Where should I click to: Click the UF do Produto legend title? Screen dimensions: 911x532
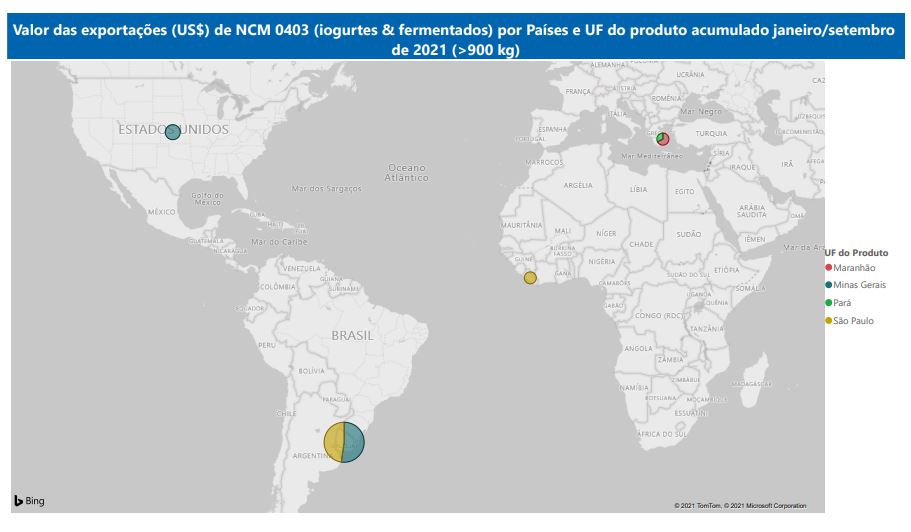click(x=856, y=253)
